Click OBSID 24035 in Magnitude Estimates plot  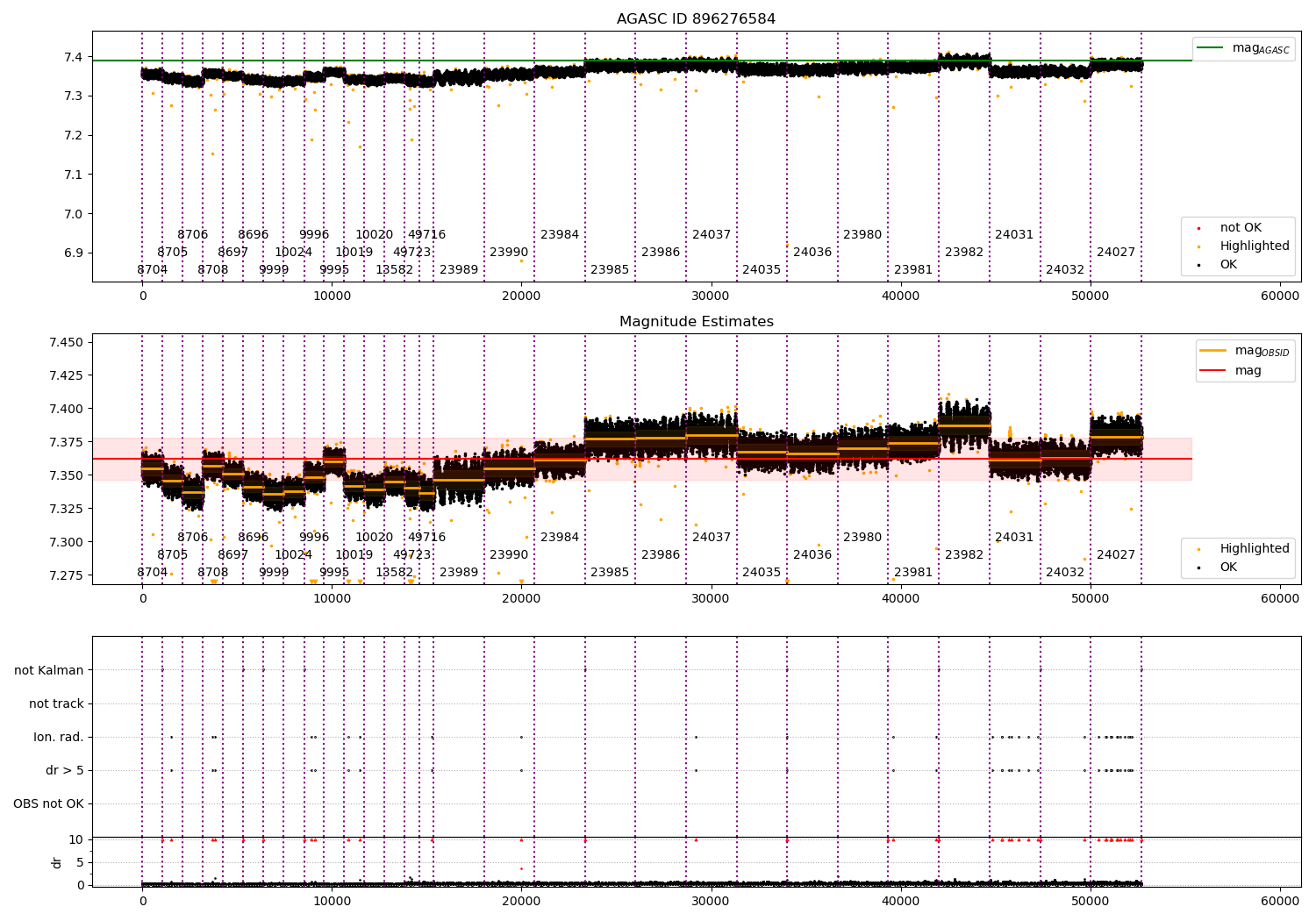[x=762, y=573]
